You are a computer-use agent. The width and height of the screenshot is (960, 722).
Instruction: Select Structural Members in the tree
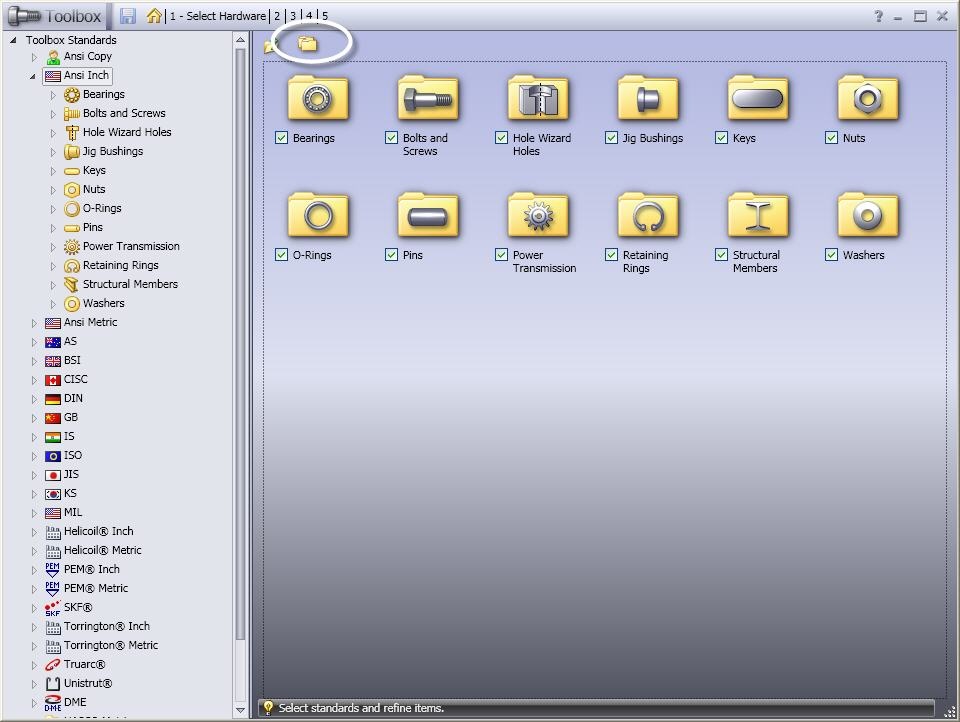click(121, 284)
